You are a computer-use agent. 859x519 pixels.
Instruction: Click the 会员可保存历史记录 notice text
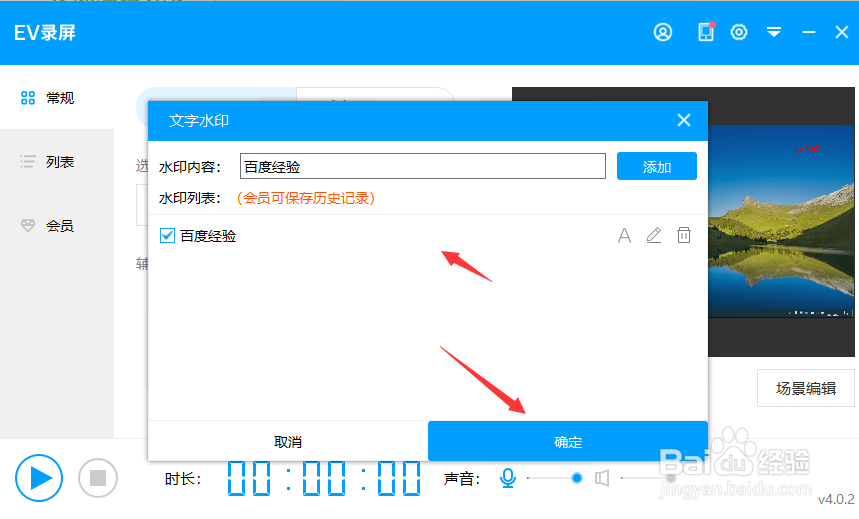click(306, 198)
